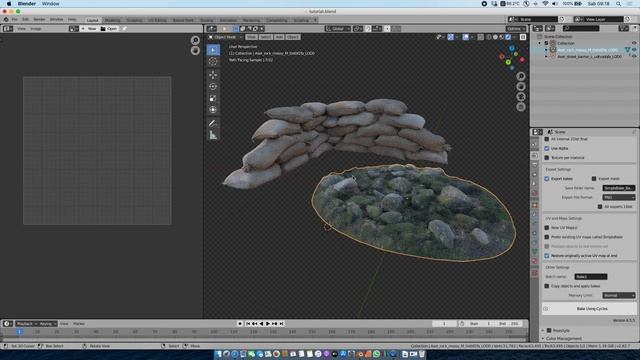The width and height of the screenshot is (640, 360).
Task: Open the viewport Select menu
Action: click(x=265, y=37)
